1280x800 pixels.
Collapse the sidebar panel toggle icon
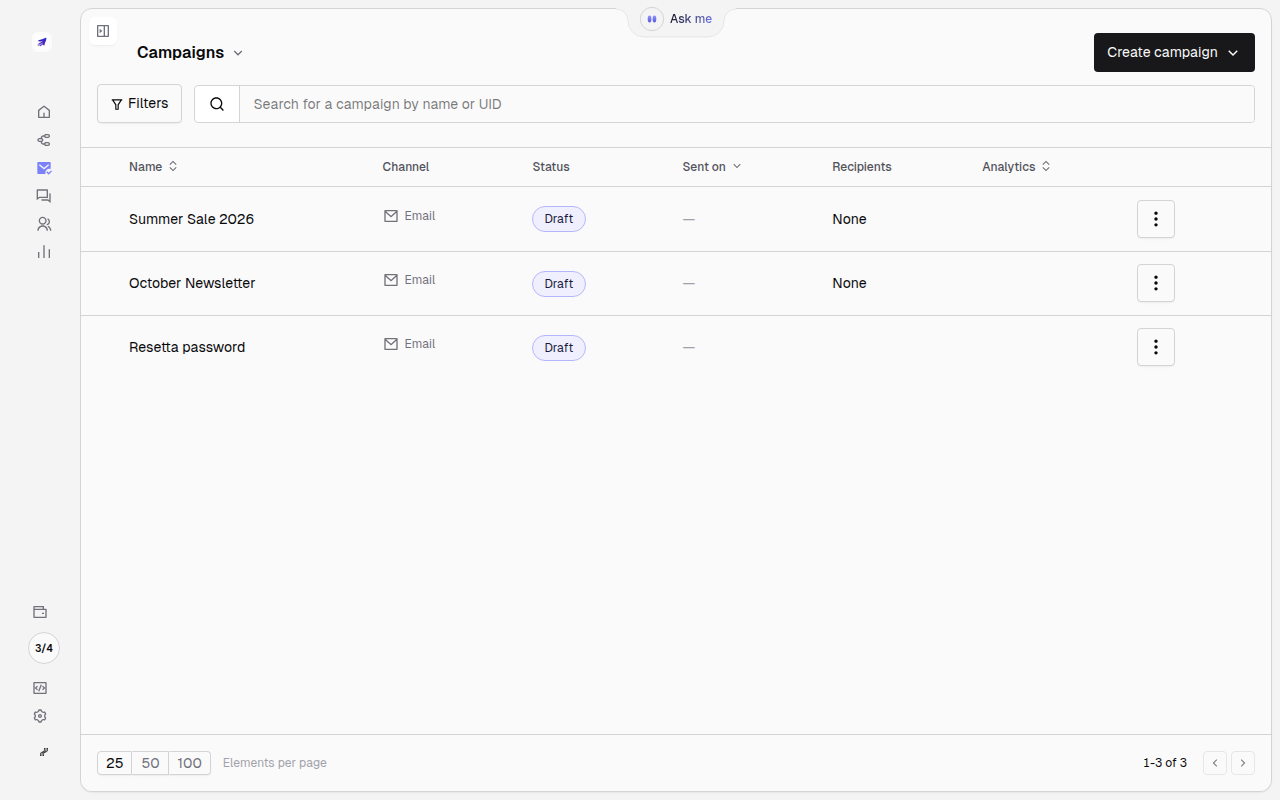pos(103,31)
